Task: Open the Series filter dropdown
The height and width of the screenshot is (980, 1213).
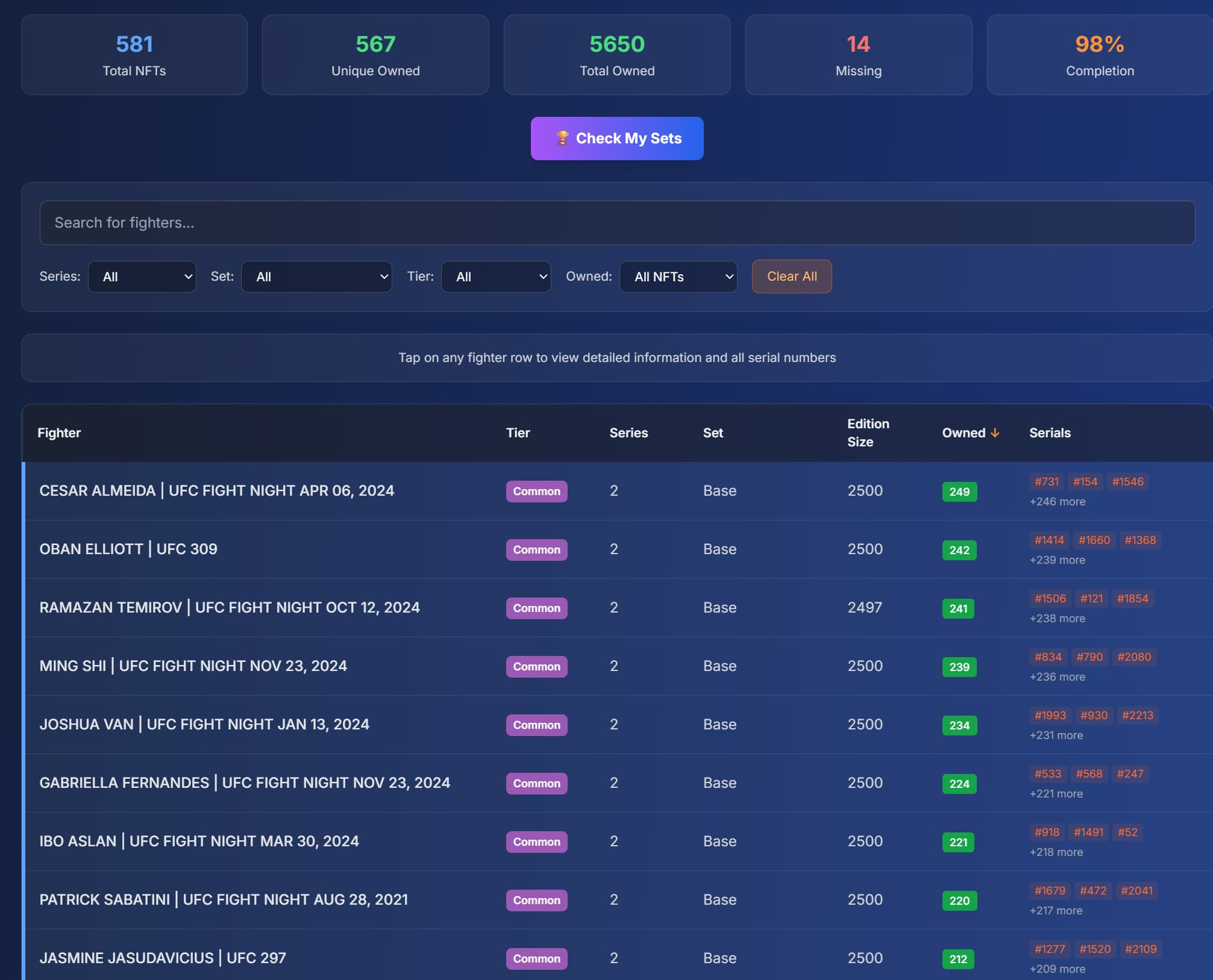Action: [x=142, y=277]
